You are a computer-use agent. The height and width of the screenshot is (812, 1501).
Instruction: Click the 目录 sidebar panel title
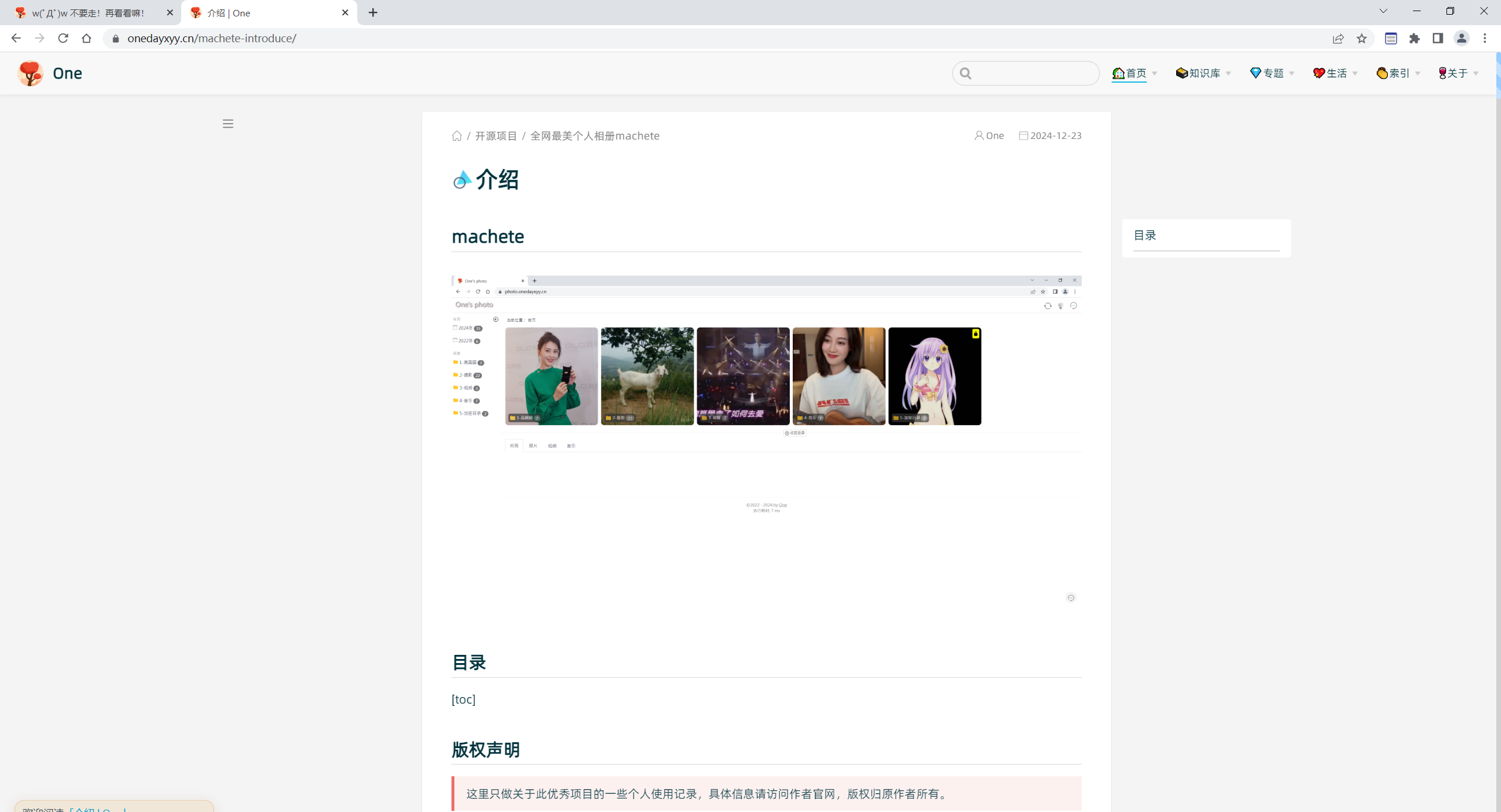[1145, 235]
